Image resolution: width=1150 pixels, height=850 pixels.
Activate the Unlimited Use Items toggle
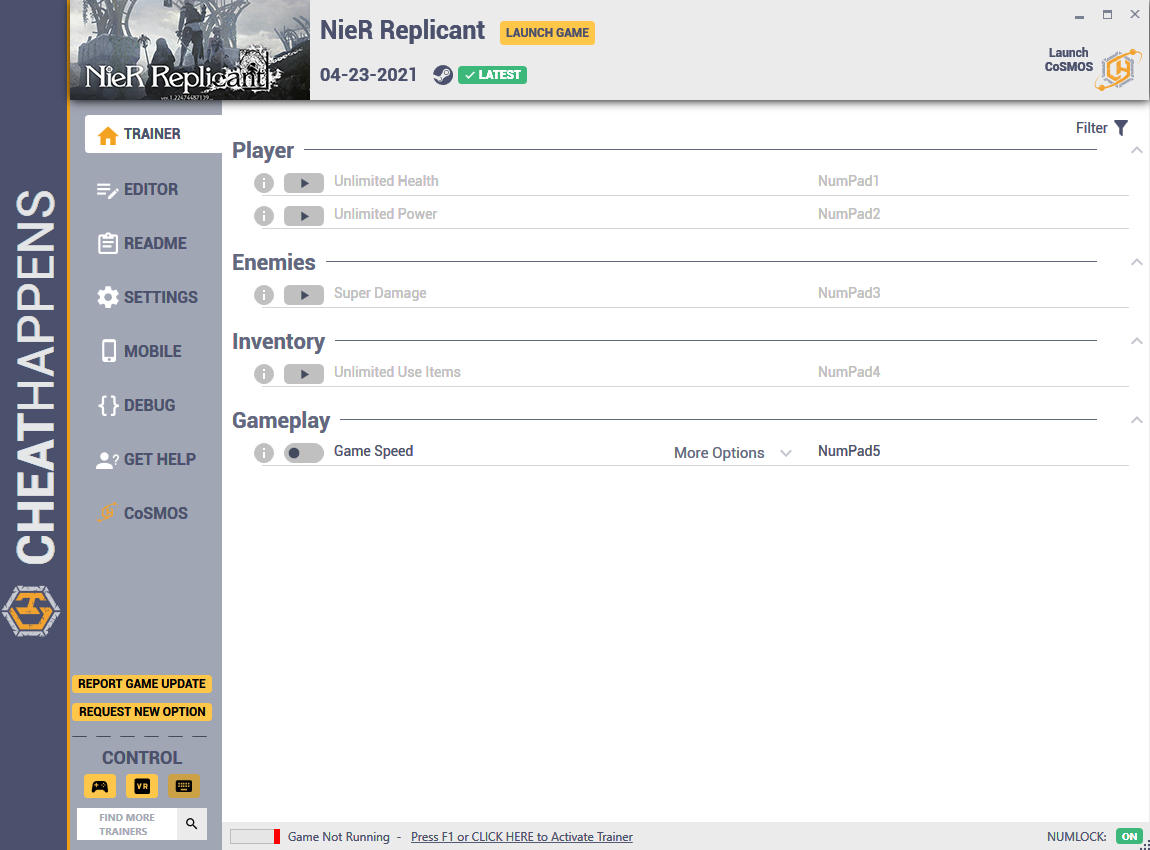[304, 374]
